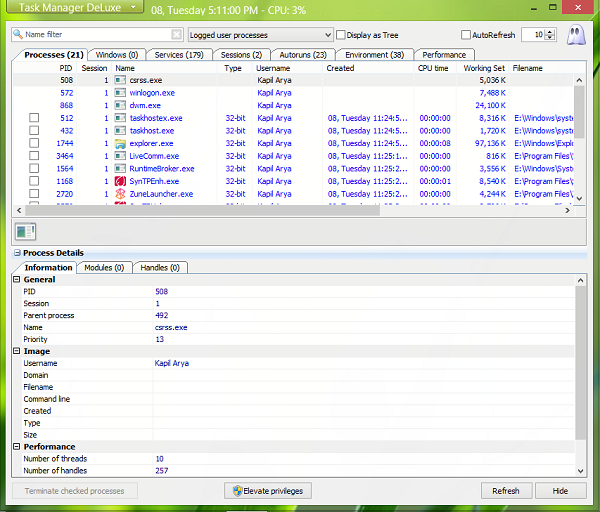Switch to Environment (38) tab
This screenshot has width=600, height=512.
[375, 55]
